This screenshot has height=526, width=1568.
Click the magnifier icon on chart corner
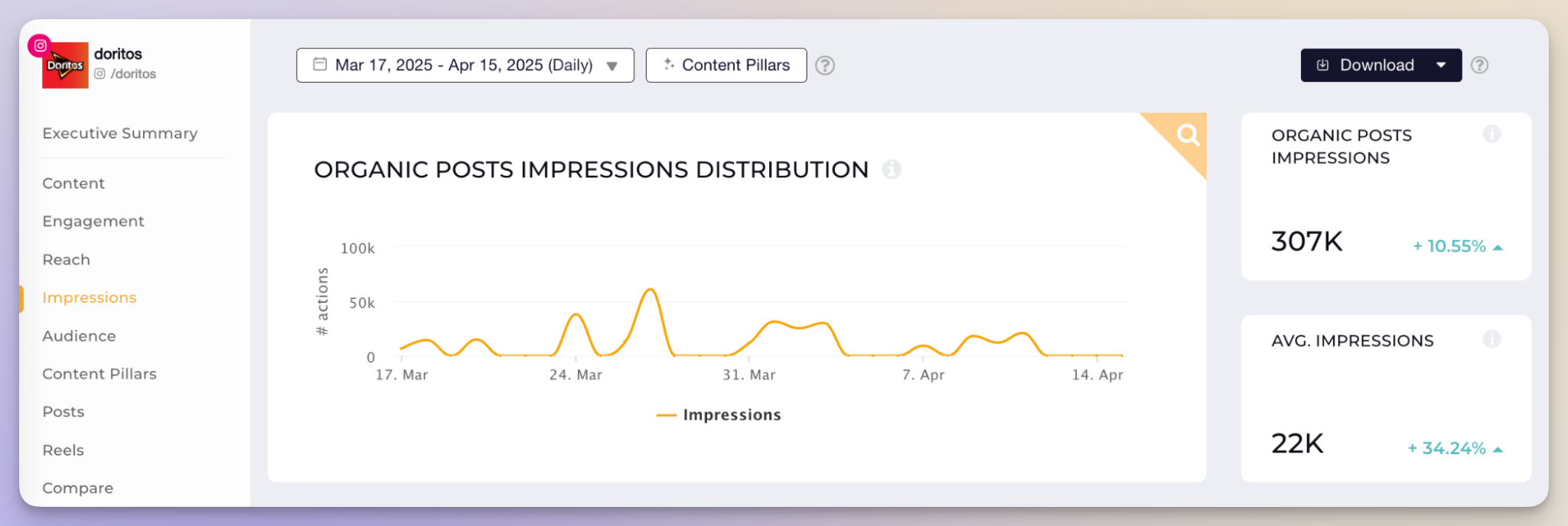pyautogui.click(x=1188, y=135)
